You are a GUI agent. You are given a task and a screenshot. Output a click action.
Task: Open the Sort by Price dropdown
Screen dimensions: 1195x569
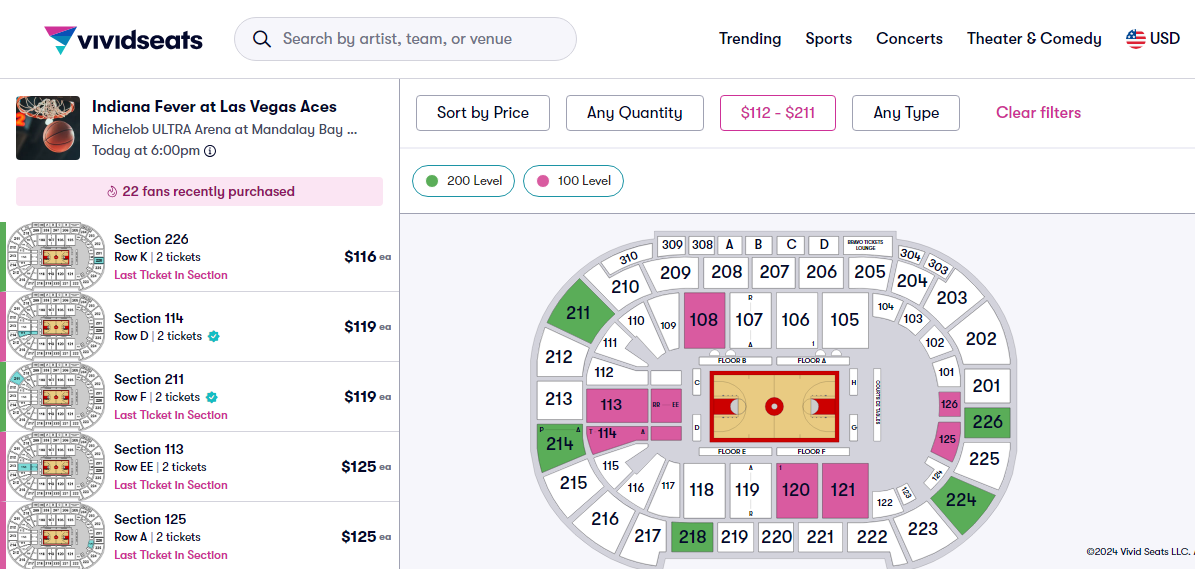click(x=483, y=113)
